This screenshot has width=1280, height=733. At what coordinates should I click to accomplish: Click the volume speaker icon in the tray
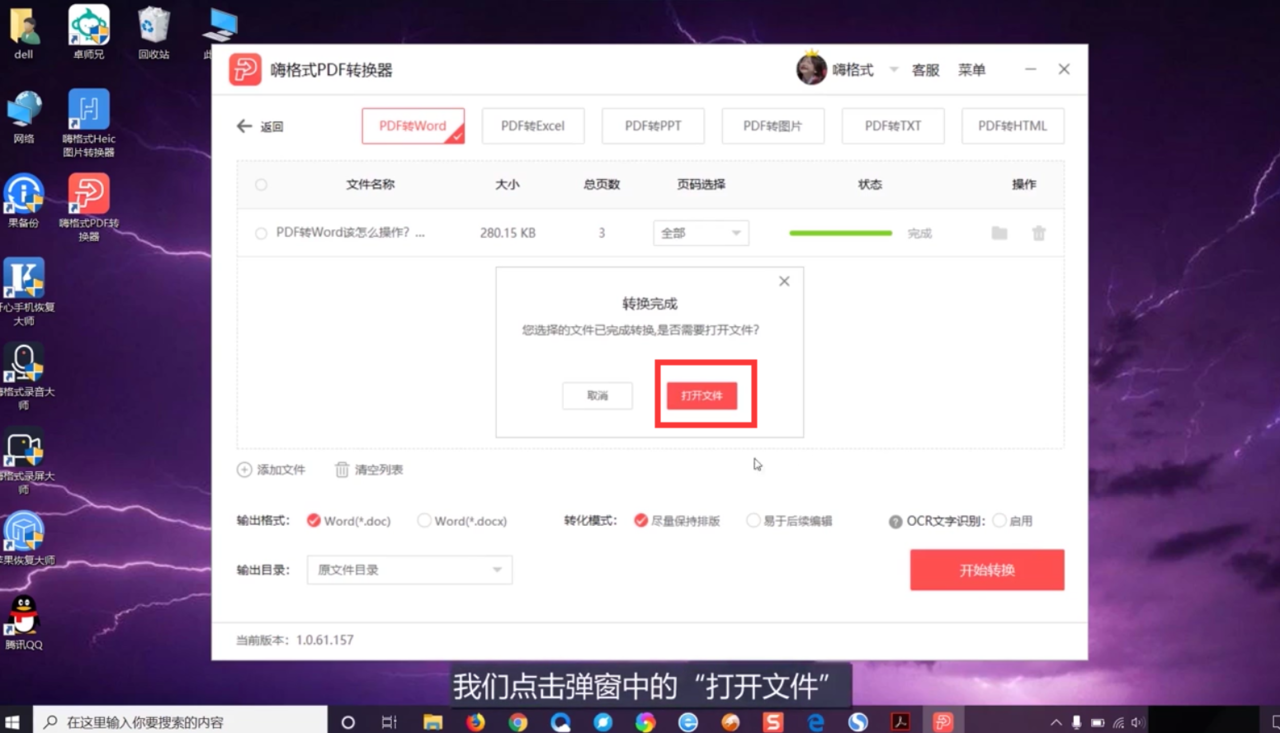1137,722
